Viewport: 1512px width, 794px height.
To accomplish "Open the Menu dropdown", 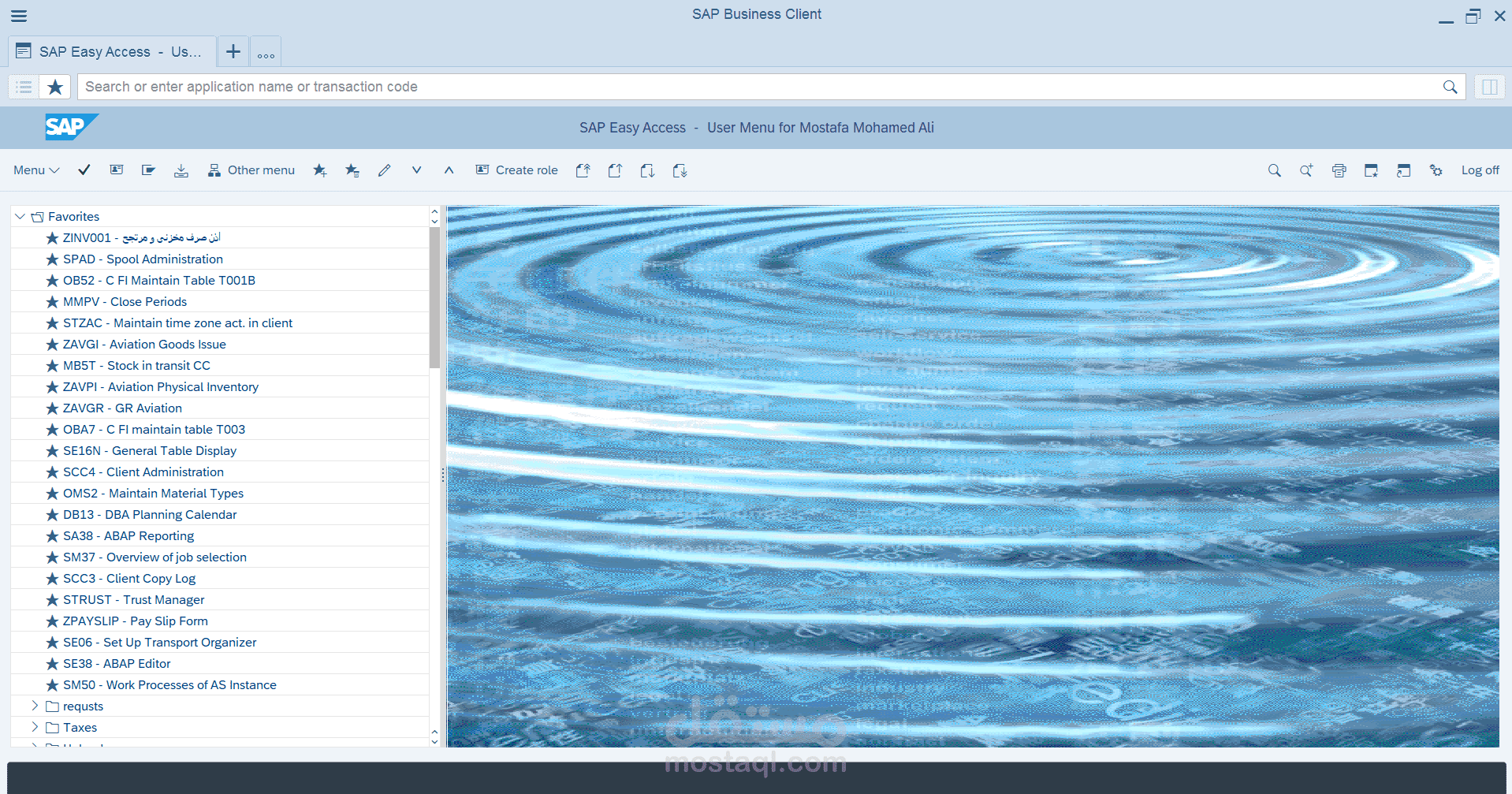I will [36, 170].
